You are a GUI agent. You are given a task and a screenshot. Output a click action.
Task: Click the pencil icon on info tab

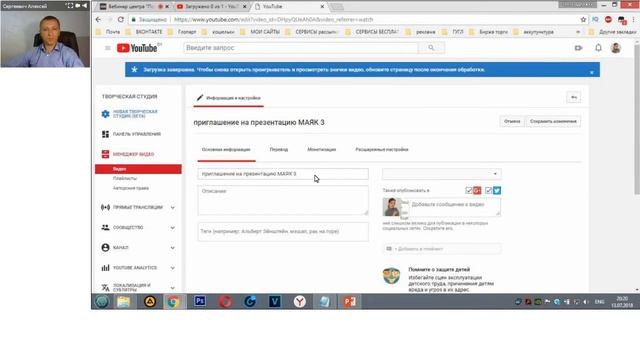(200, 98)
